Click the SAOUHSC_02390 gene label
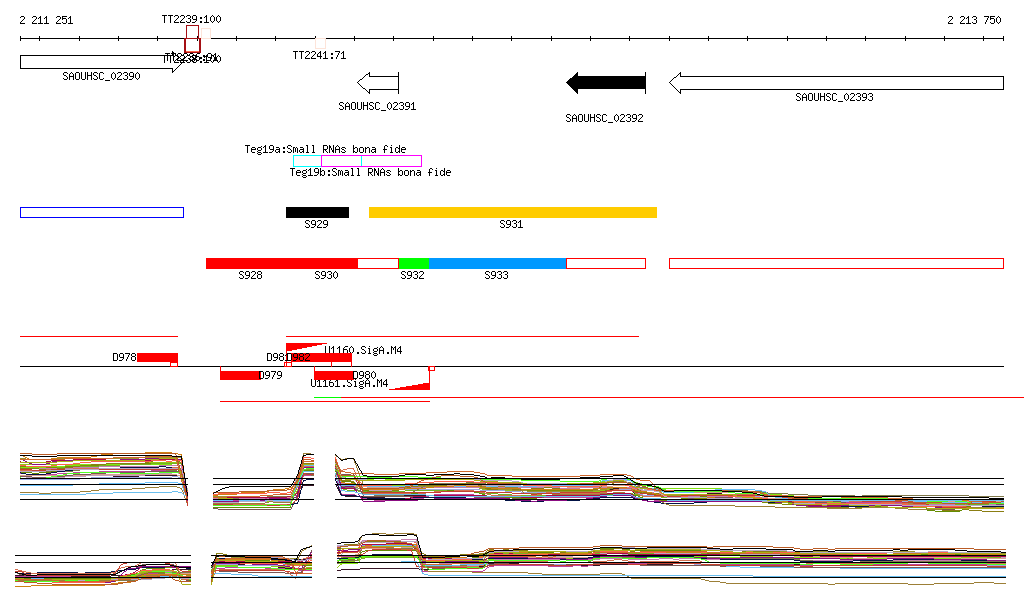Image resolution: width=1024 pixels, height=611 pixels. (101, 76)
